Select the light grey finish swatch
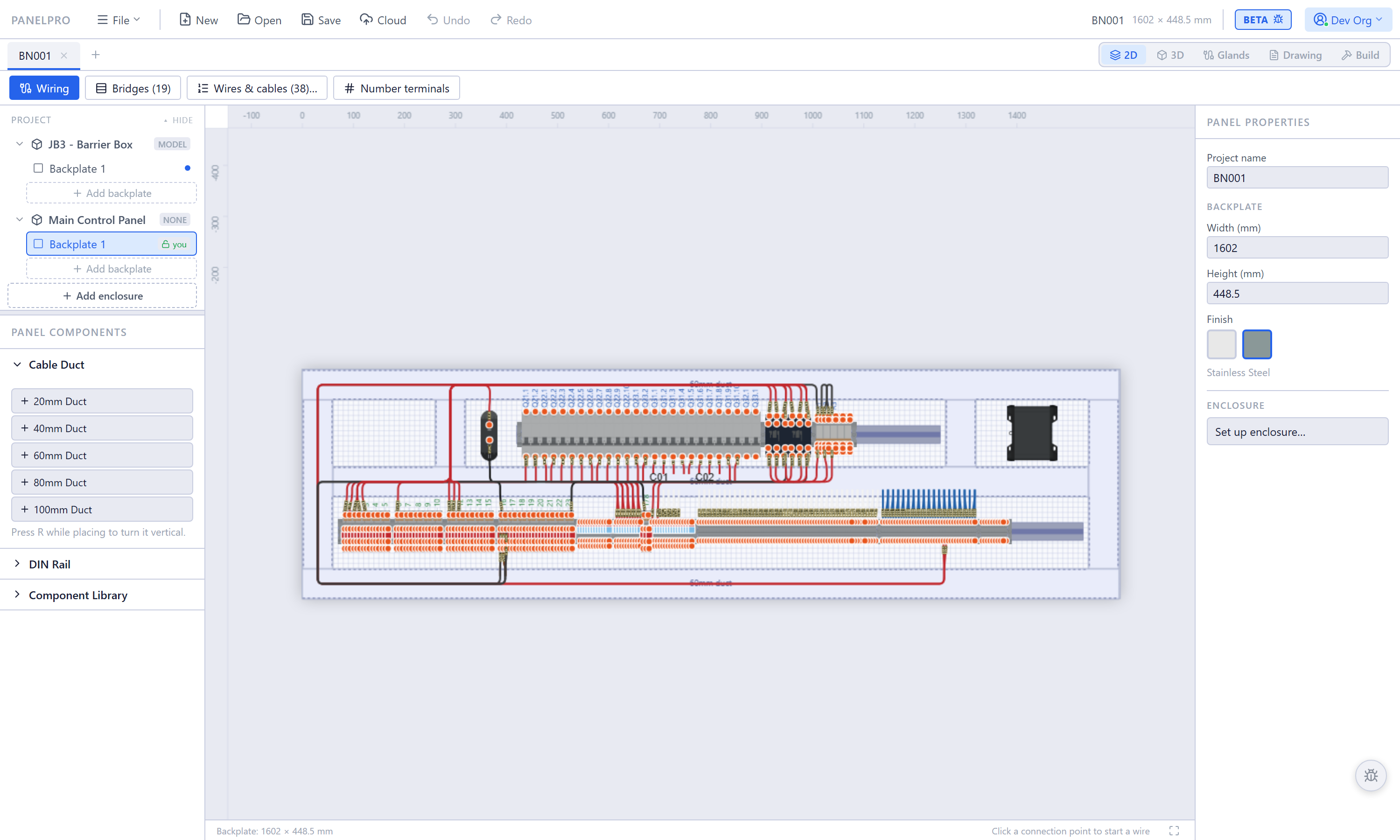1400x840 pixels. click(1221, 344)
